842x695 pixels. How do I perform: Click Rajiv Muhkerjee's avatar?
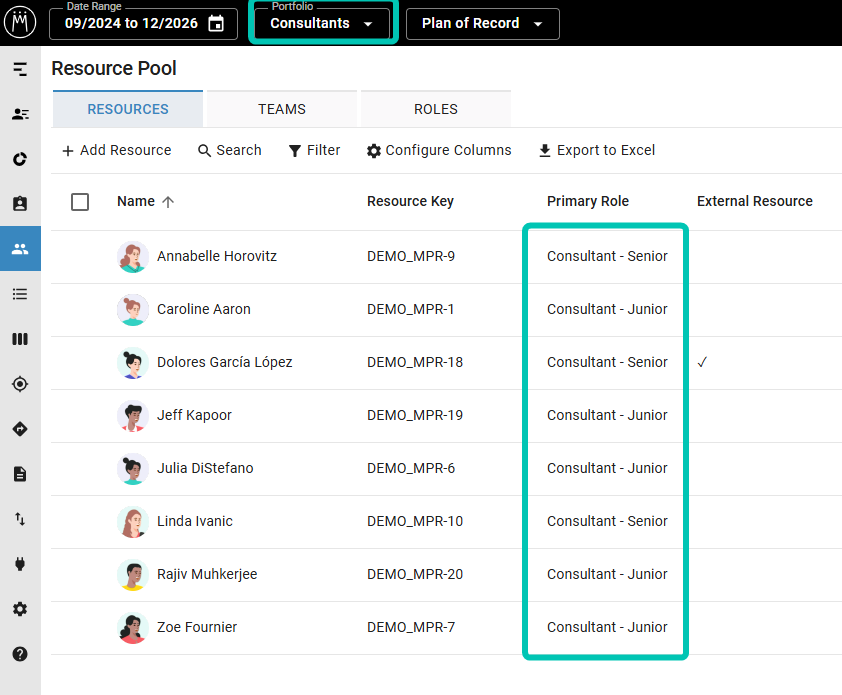click(x=133, y=575)
